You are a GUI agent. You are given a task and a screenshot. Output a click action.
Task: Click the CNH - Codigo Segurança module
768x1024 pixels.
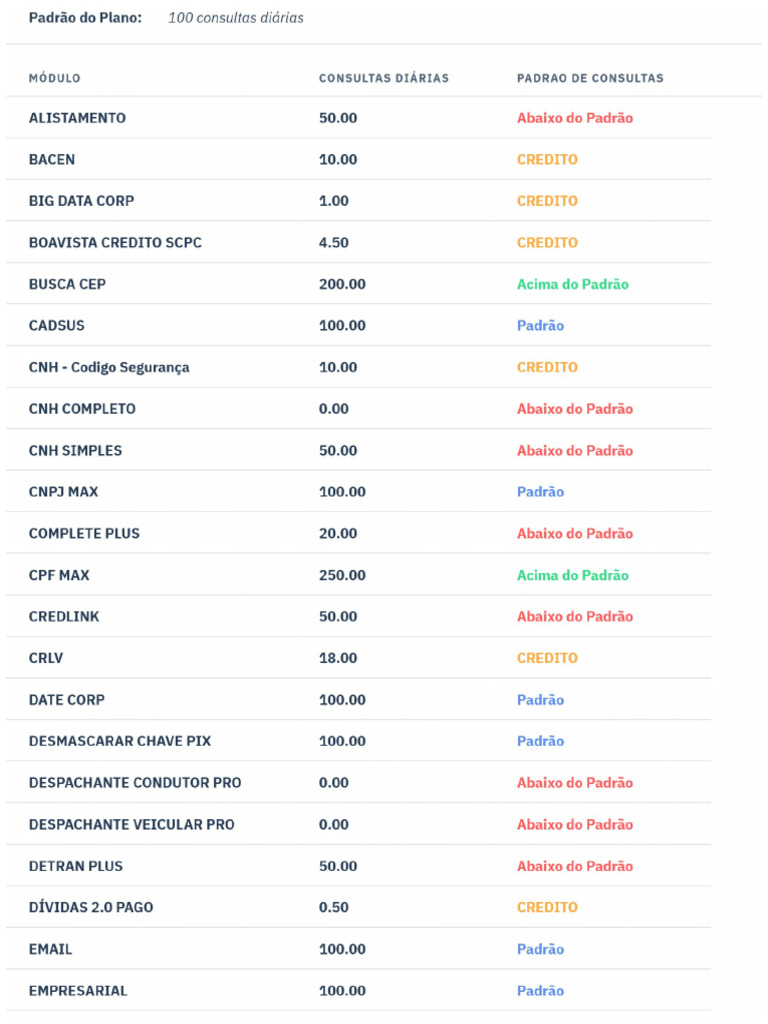coord(109,367)
